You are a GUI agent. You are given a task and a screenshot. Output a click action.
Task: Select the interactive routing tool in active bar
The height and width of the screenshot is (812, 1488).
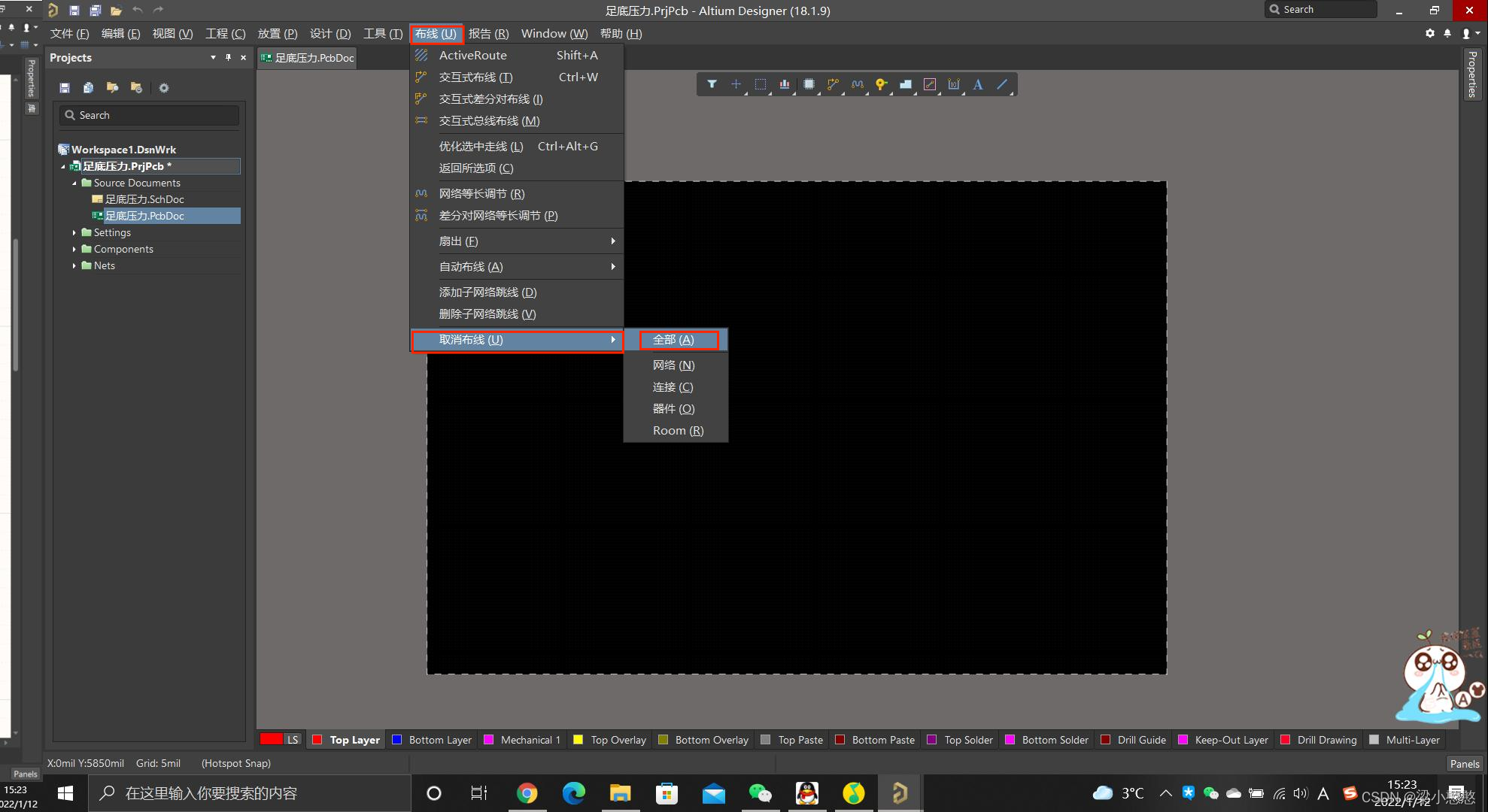click(x=833, y=84)
